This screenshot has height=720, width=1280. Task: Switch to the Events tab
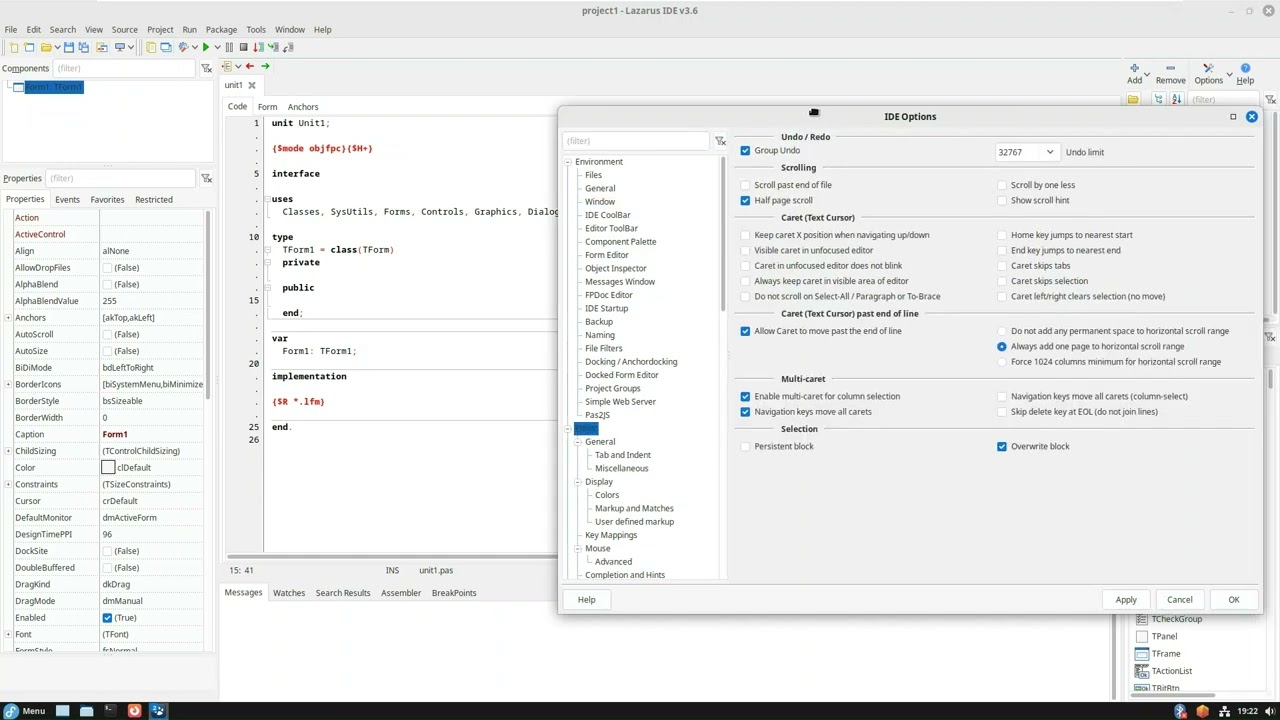click(67, 199)
